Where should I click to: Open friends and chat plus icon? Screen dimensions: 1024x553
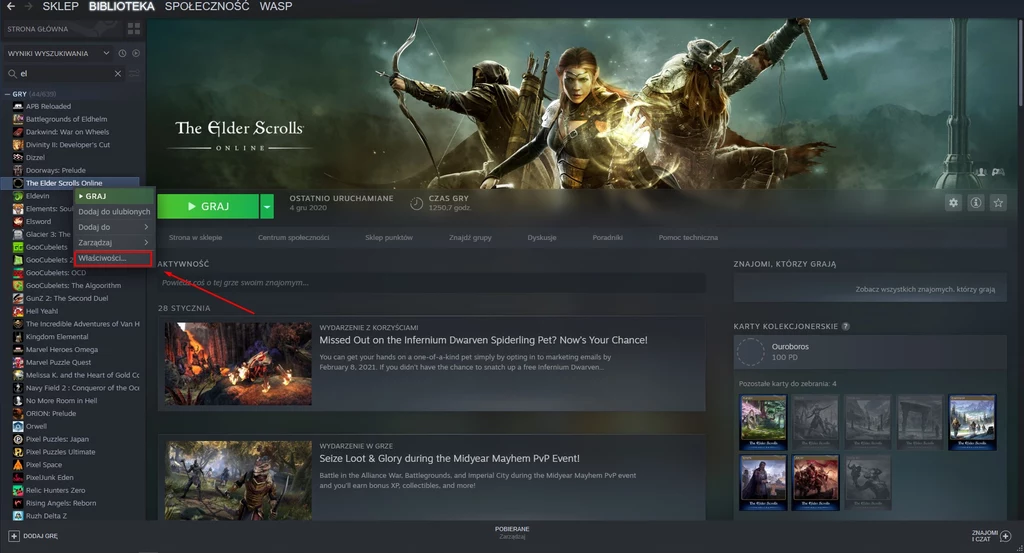pyautogui.click(x=1006, y=536)
